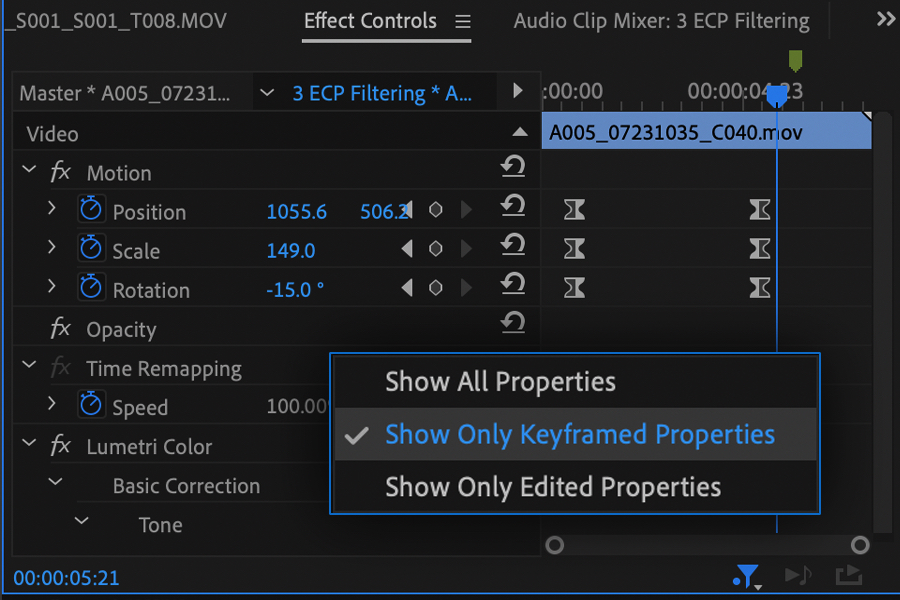Collapse the Basic Correction section
This screenshot has height=600, width=900.
point(55,484)
